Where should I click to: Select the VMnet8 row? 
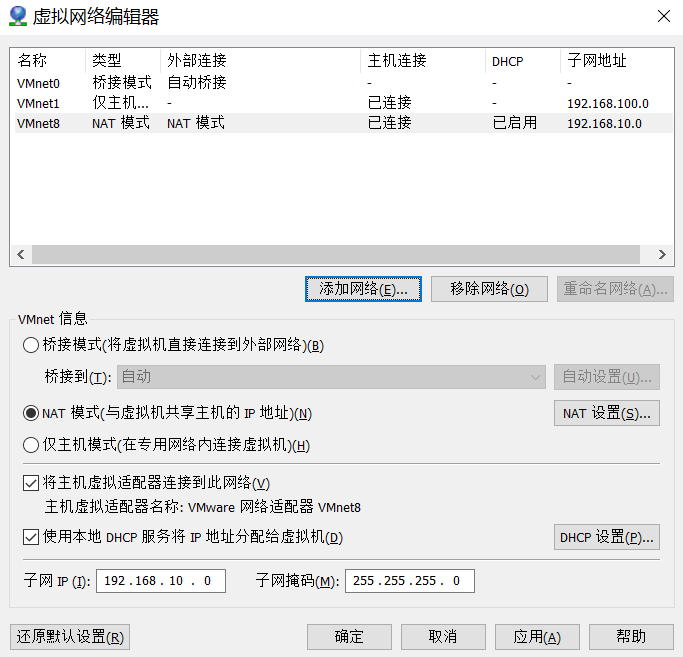(343, 123)
